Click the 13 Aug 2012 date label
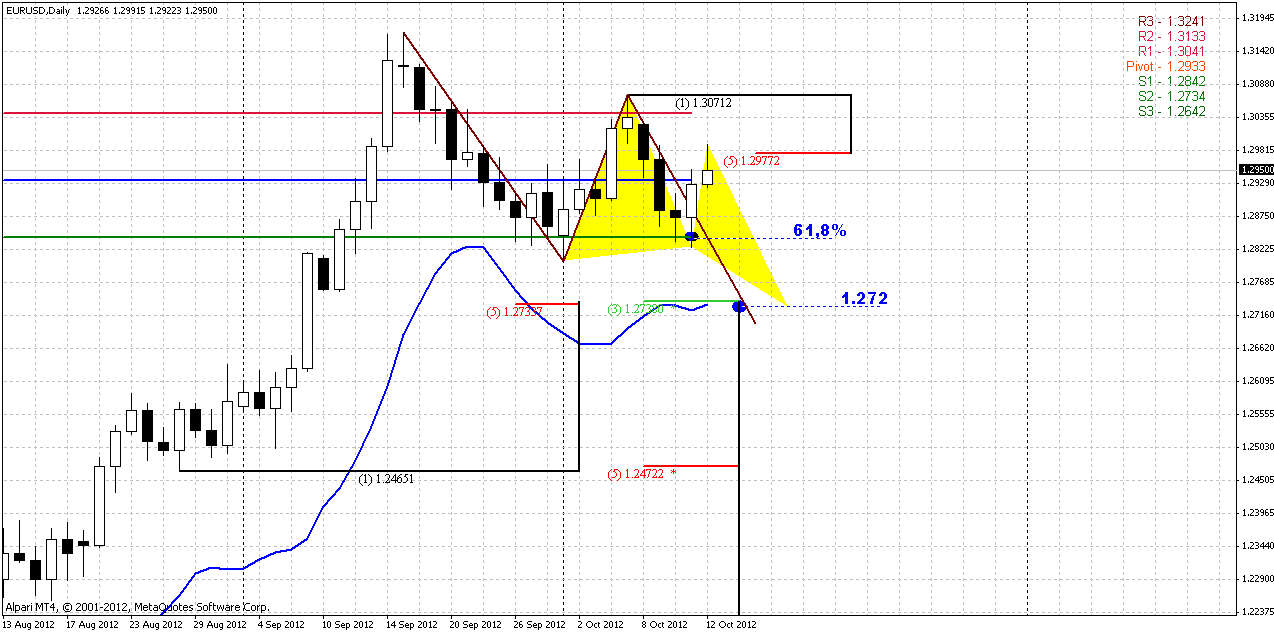The height and width of the screenshot is (632, 1274). [29, 624]
